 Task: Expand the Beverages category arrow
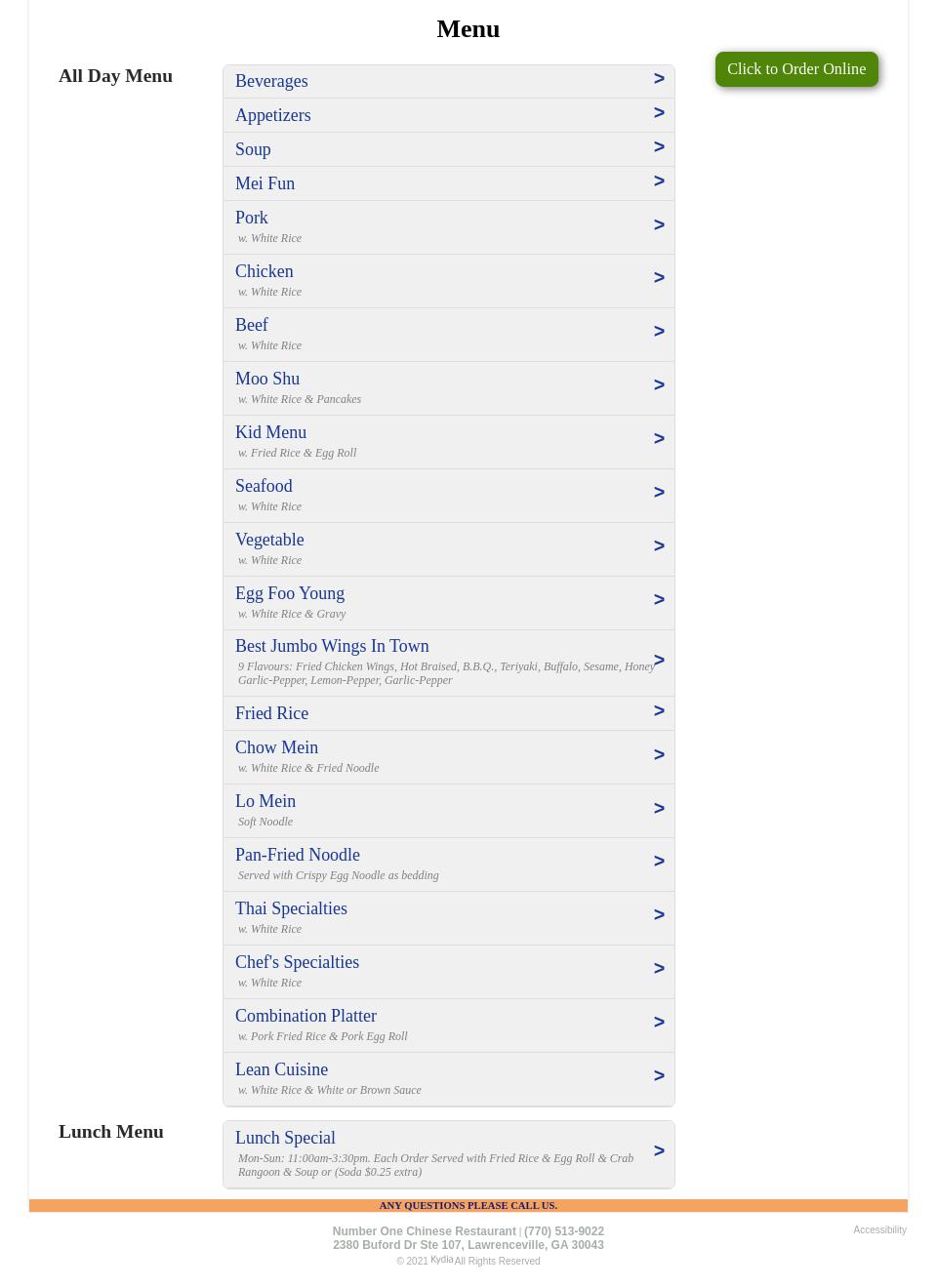(x=659, y=79)
